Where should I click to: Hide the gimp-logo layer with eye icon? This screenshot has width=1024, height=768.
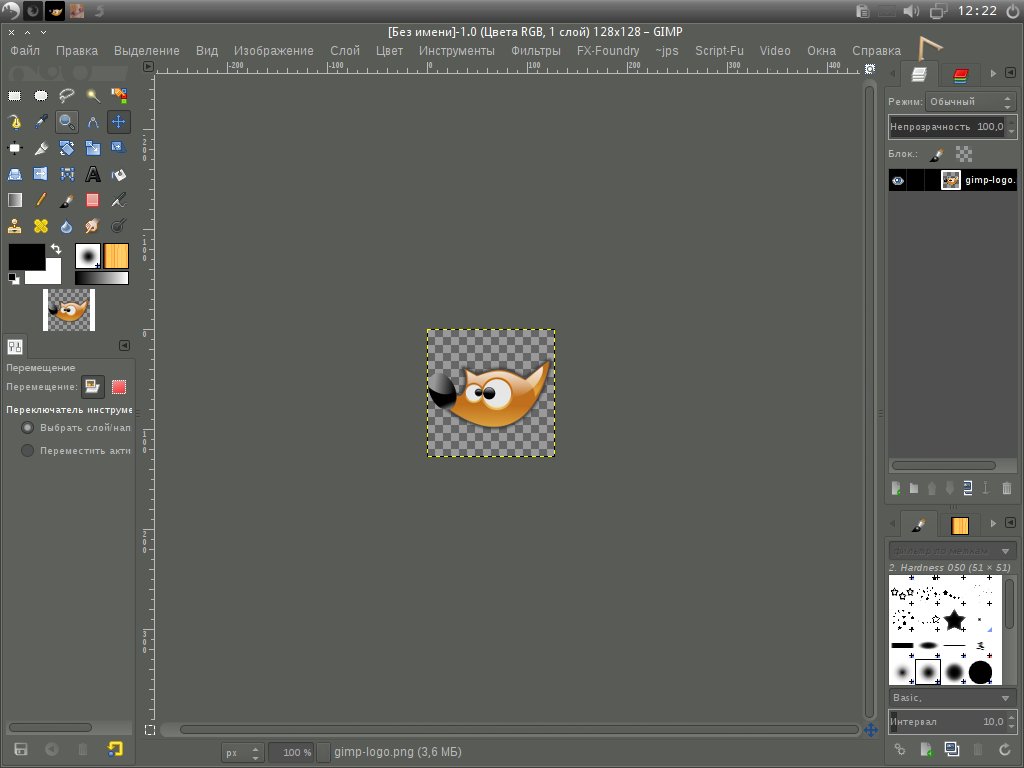click(x=898, y=181)
